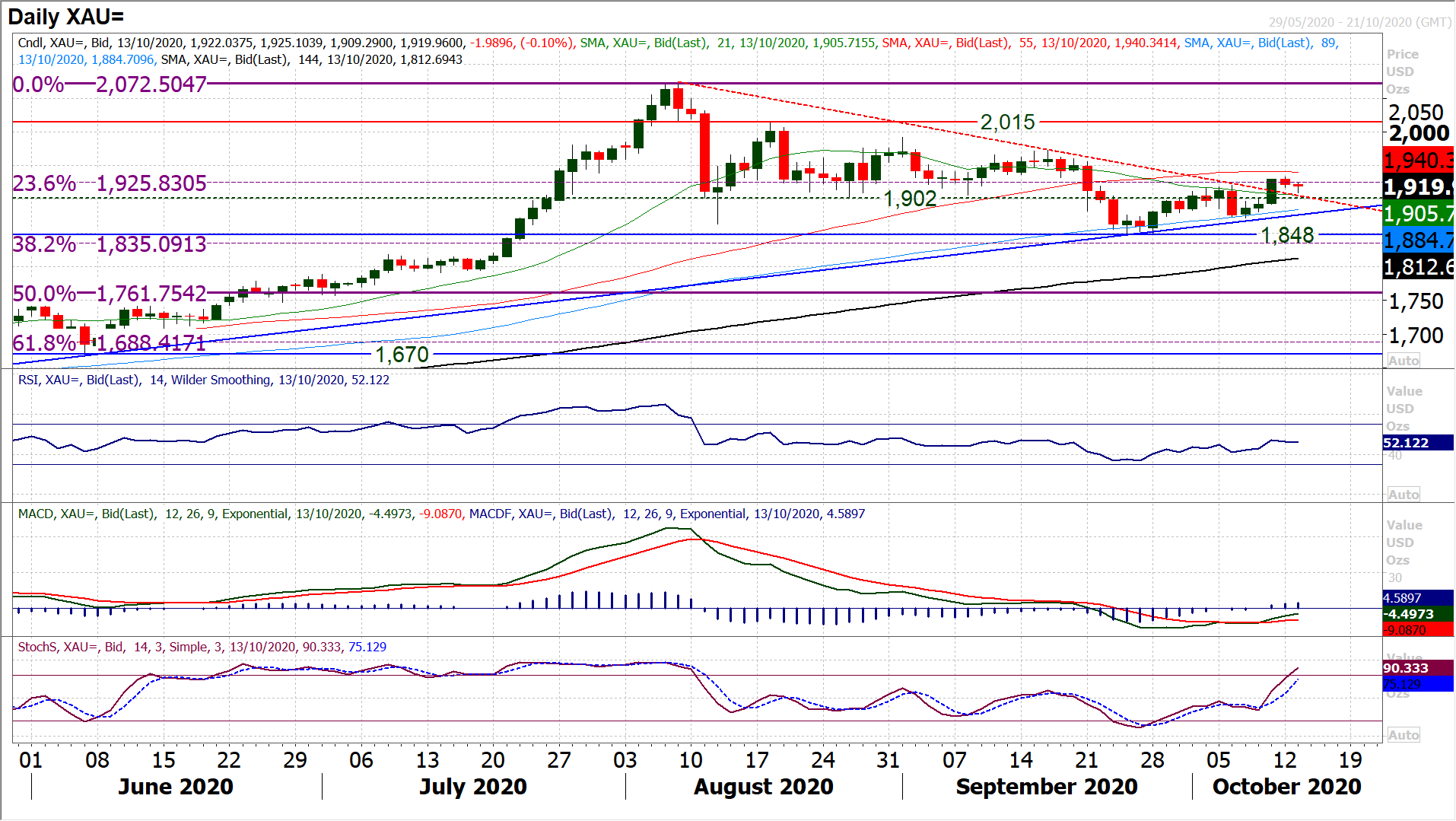Click the 29/05/2020 - 21/10/2020 date range

coord(1359,22)
